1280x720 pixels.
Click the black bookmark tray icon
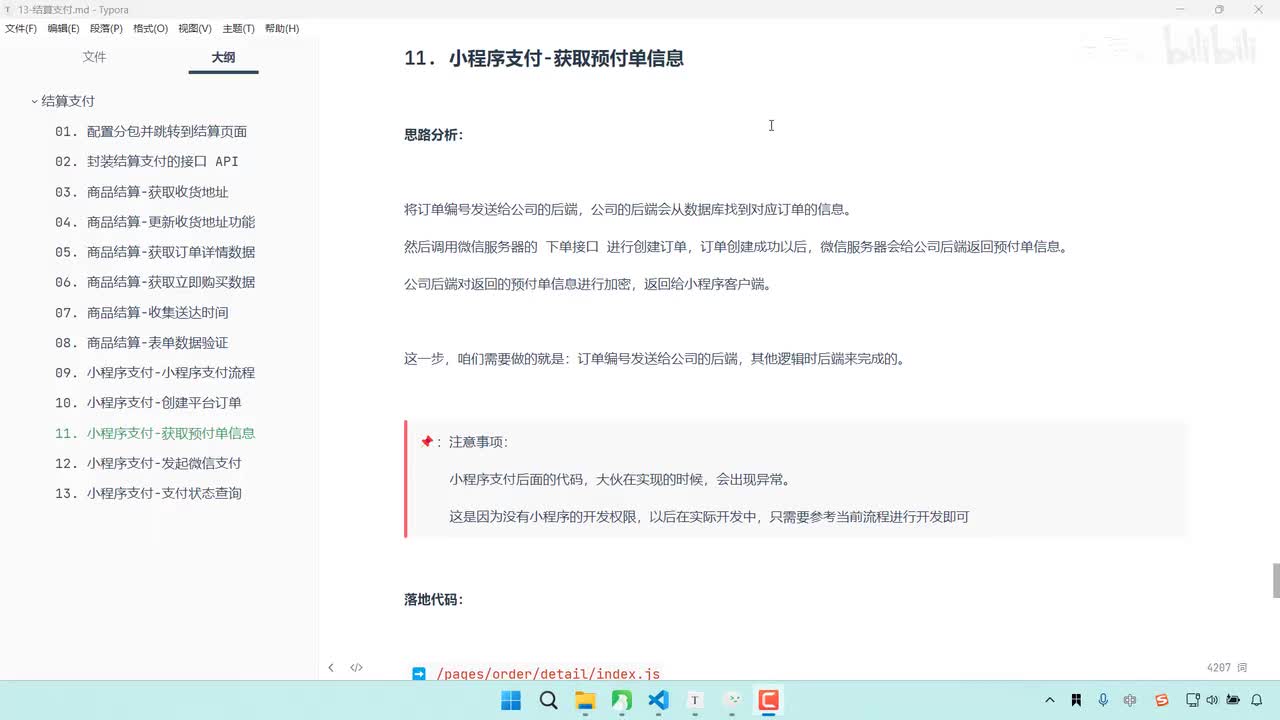[1076, 700]
